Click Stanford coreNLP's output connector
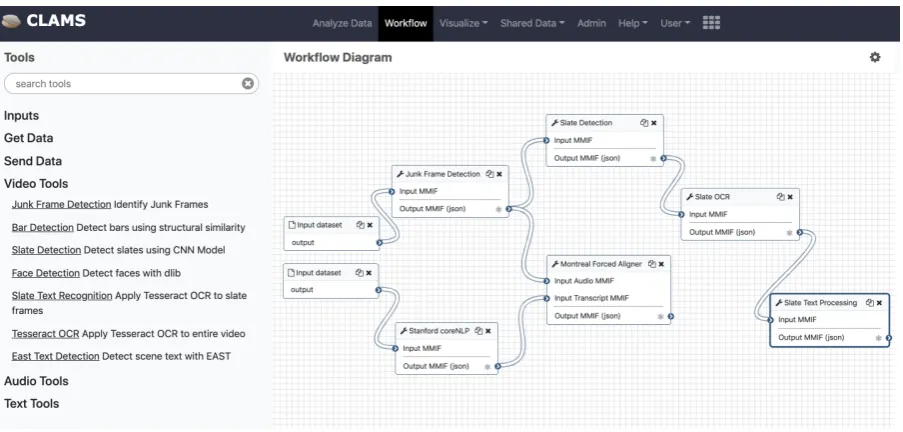This screenshot has height=432, width=903. [498, 366]
